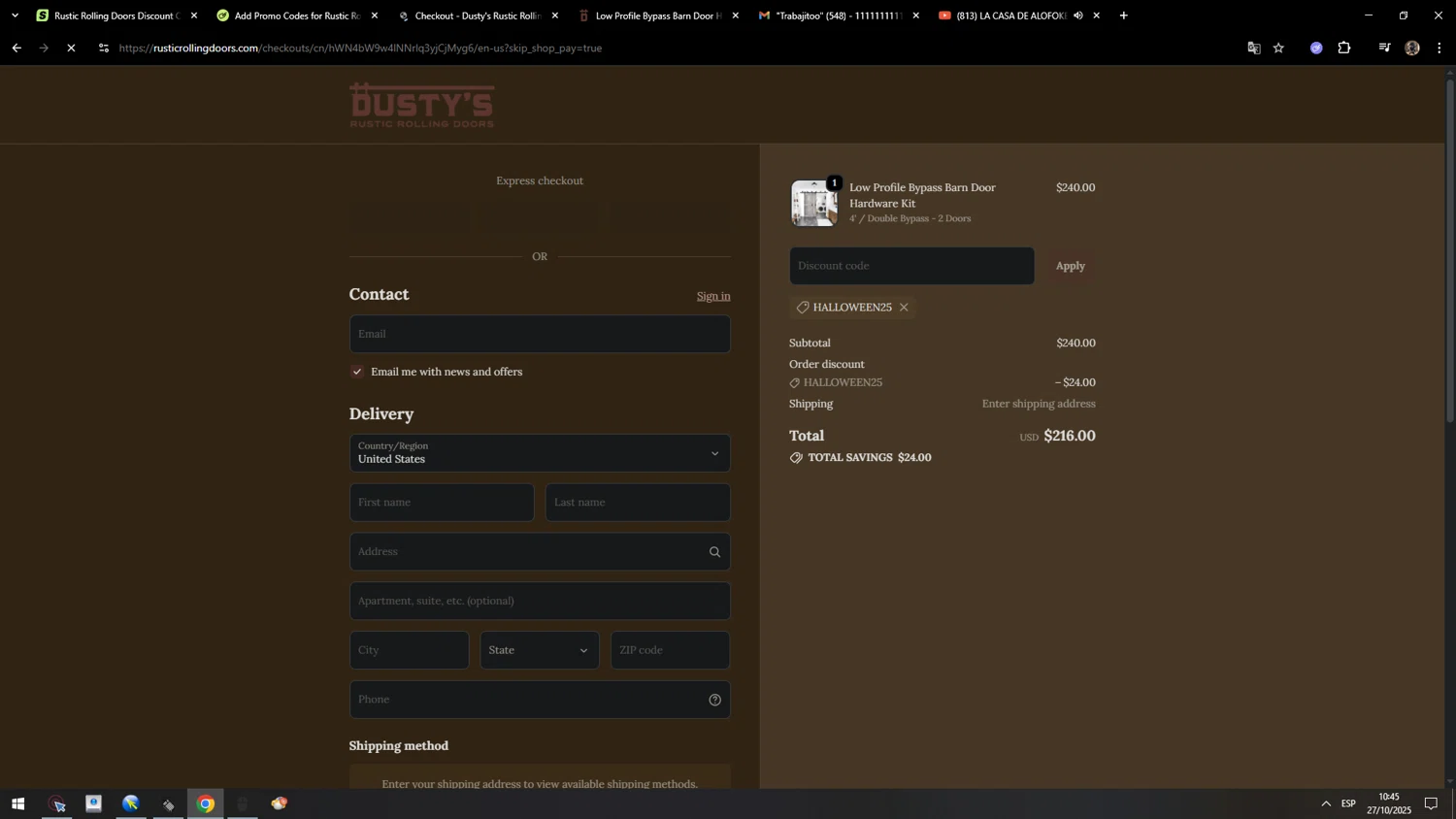Click the Apartment, suite field
Screen dimensions: 1456x819
pyautogui.click(x=540, y=601)
